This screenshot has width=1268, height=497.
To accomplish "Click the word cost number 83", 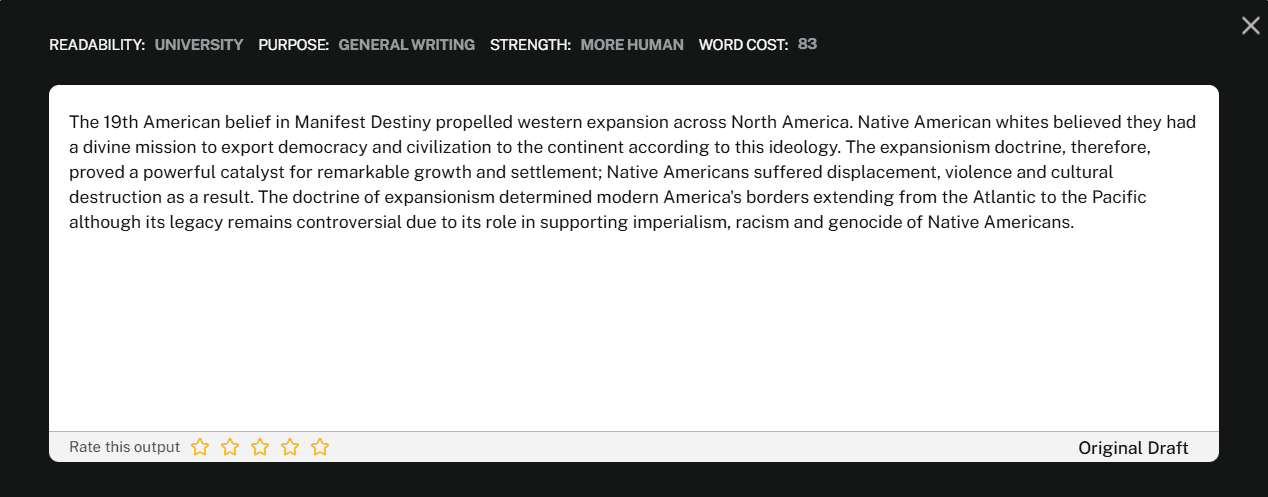I will (807, 44).
